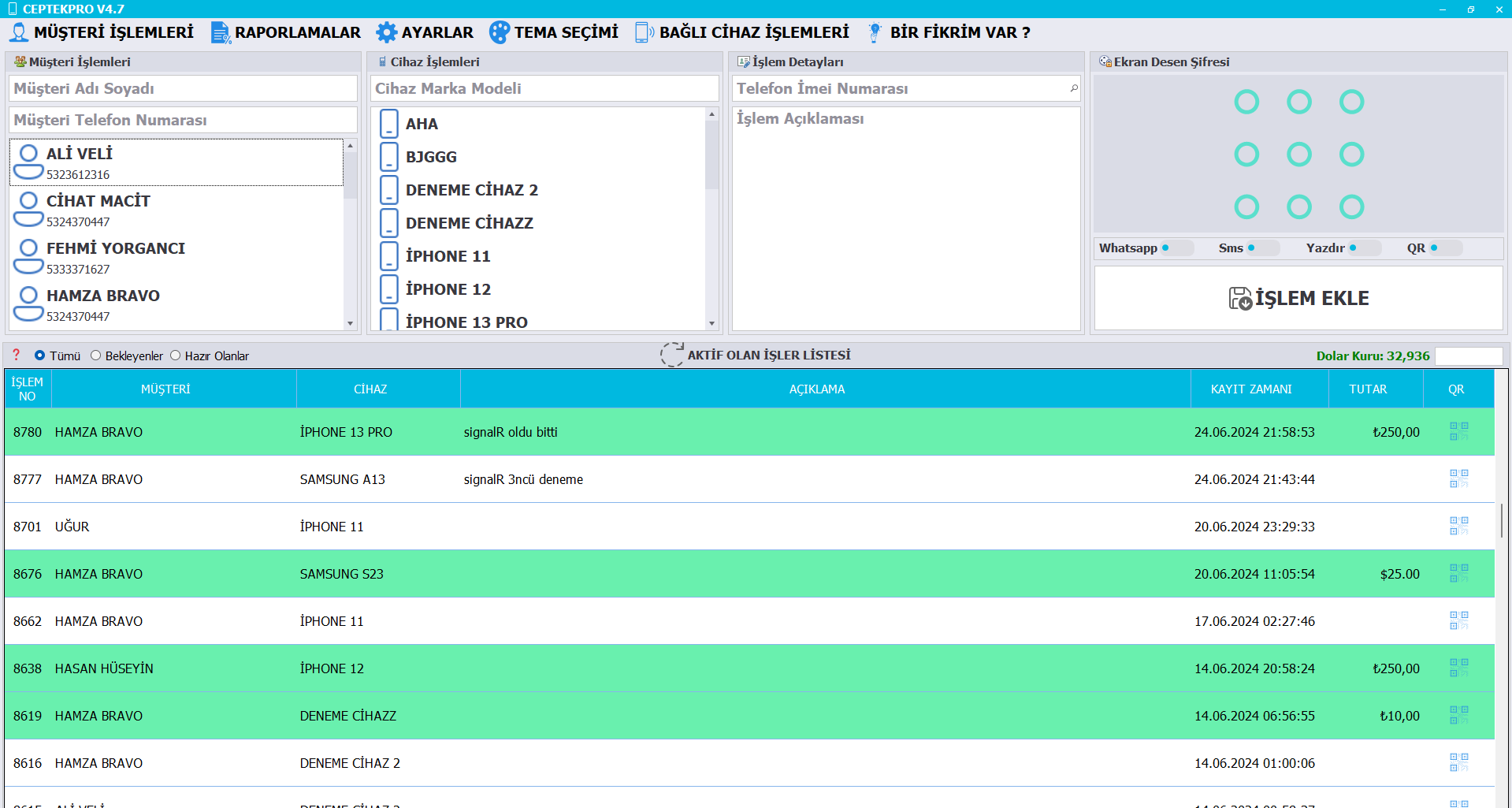Click Cihaz Marka Modeli input field
The width and height of the screenshot is (1512, 808).
click(544, 88)
